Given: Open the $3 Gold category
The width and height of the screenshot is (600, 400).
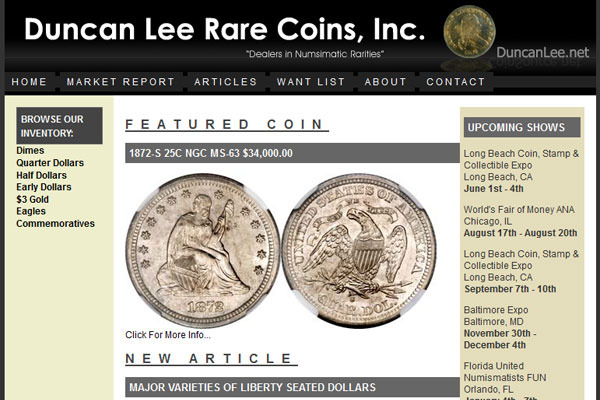Looking at the screenshot, I should coord(33,199).
